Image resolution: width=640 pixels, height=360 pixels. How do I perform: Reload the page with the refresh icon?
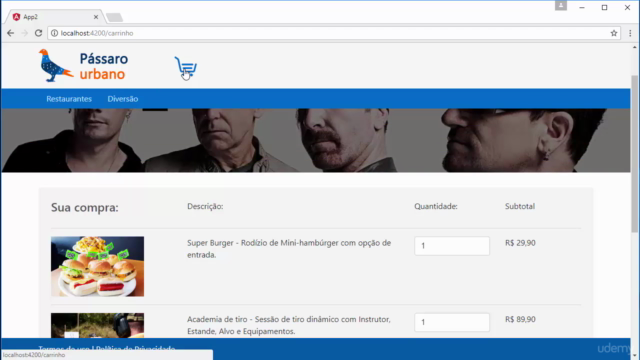38,33
